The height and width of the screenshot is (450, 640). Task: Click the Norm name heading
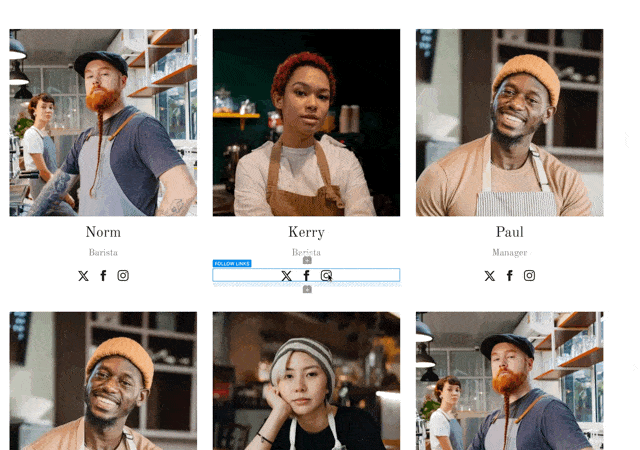[x=103, y=233]
